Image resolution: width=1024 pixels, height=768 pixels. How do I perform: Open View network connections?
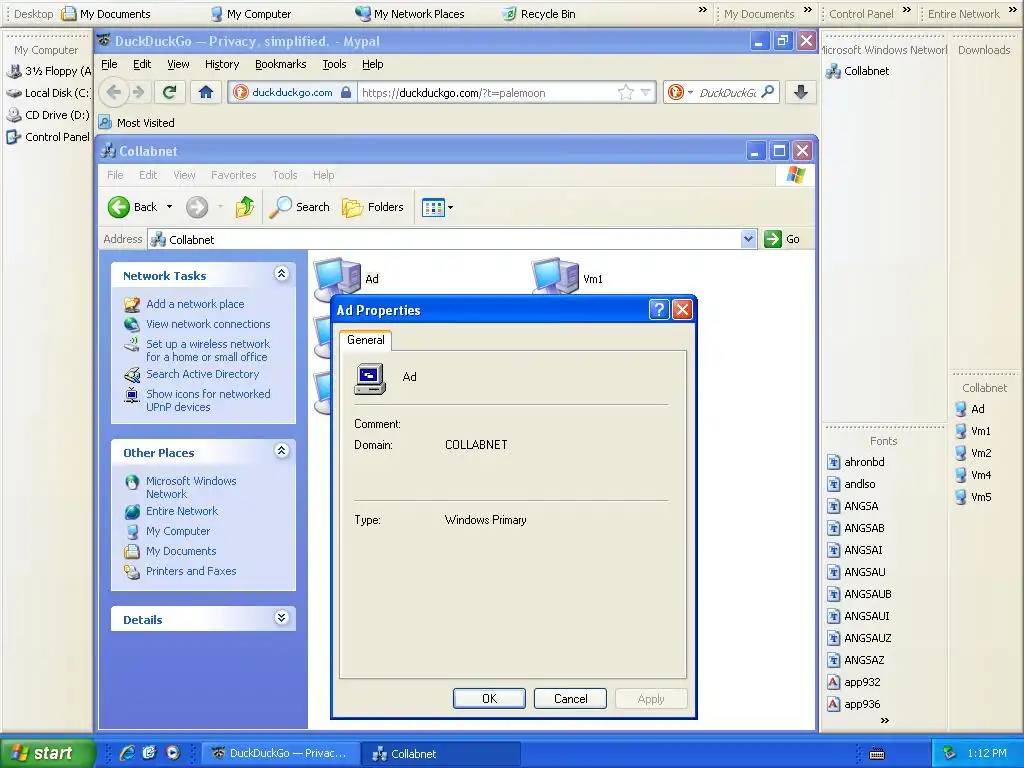[x=208, y=324]
